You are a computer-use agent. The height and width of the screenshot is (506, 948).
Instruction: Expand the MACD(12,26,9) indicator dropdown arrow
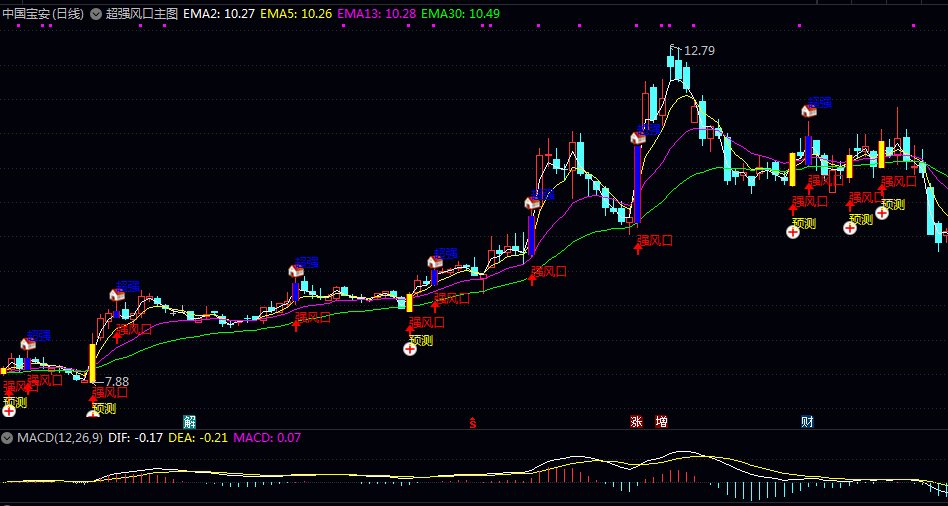7,438
